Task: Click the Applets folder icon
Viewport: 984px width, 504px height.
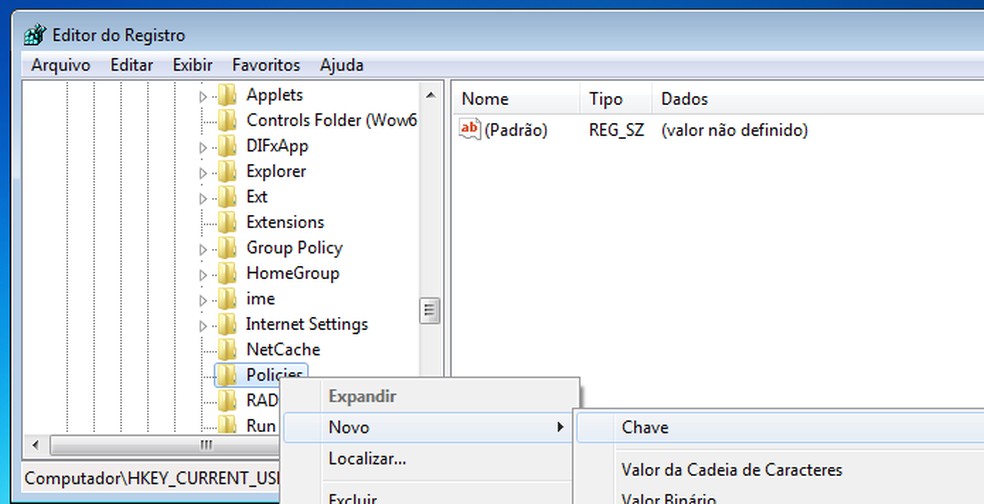Action: (x=227, y=95)
